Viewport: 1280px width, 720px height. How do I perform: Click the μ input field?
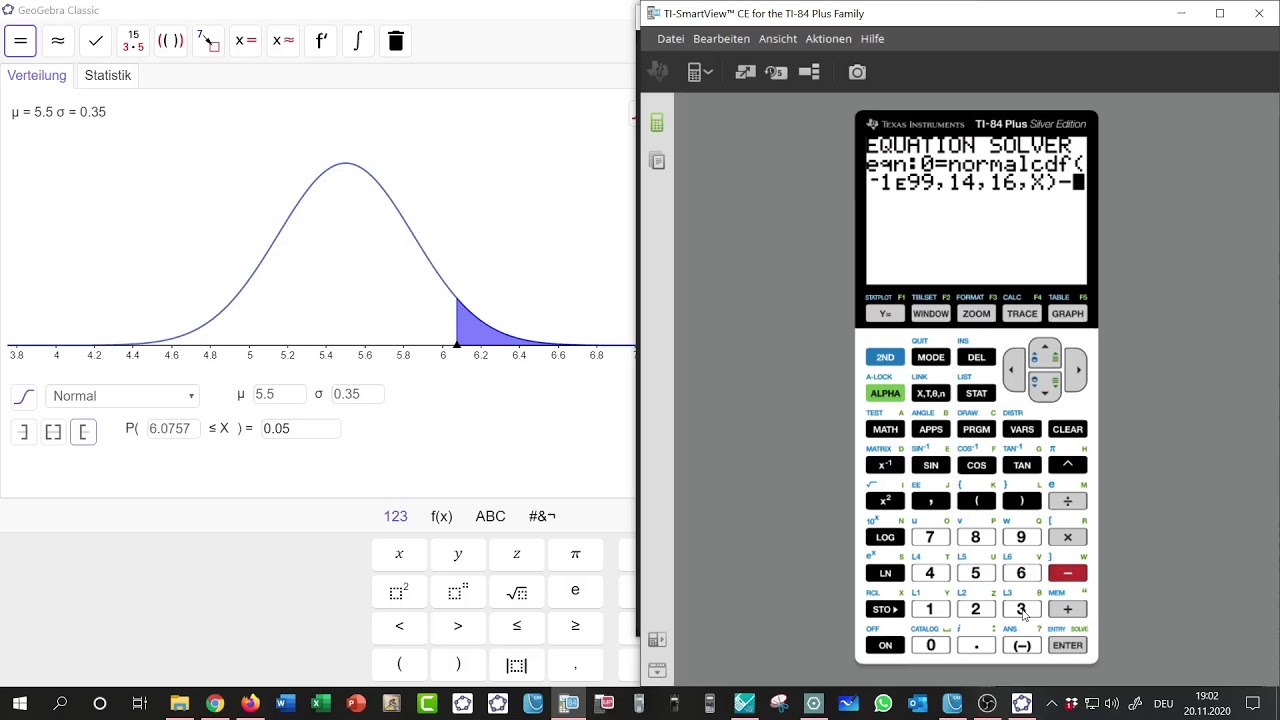(x=279, y=394)
